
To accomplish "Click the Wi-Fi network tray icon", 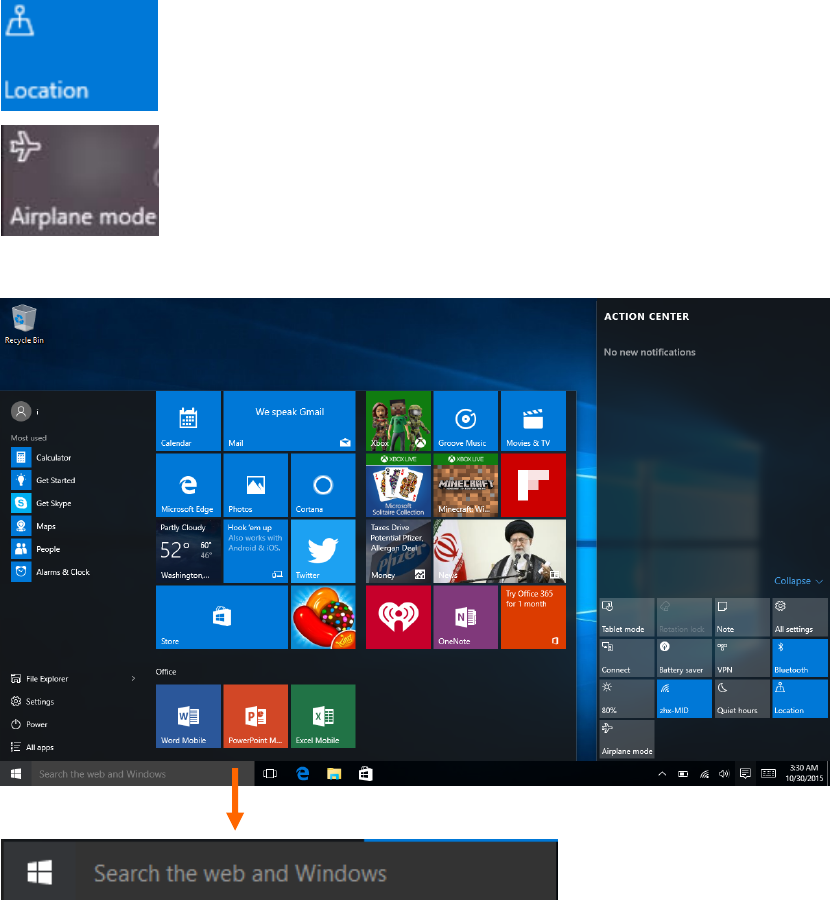I will click(x=704, y=774).
